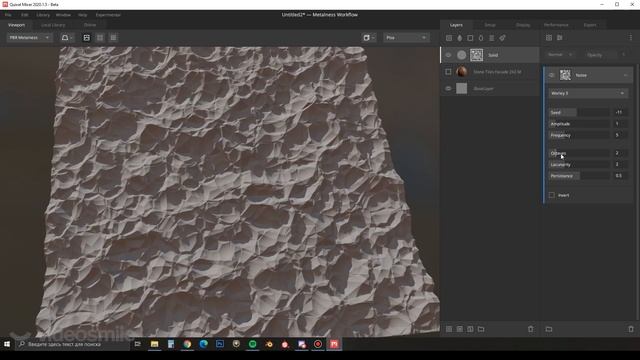Click the second icon at bottom of layer stack
The height and width of the screenshot is (360, 640).
460,329
